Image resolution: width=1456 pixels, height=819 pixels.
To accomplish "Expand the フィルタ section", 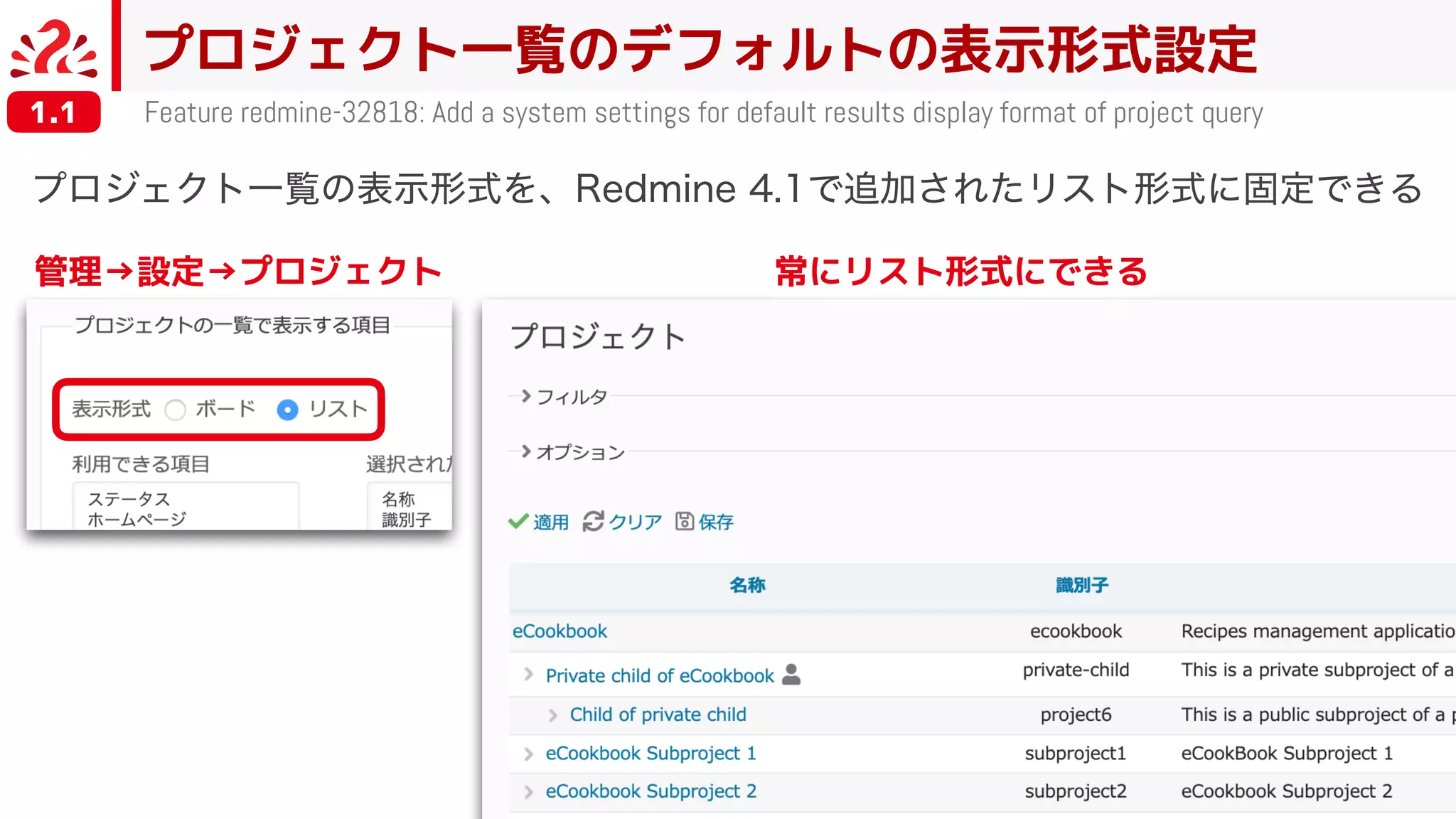I will point(564,397).
